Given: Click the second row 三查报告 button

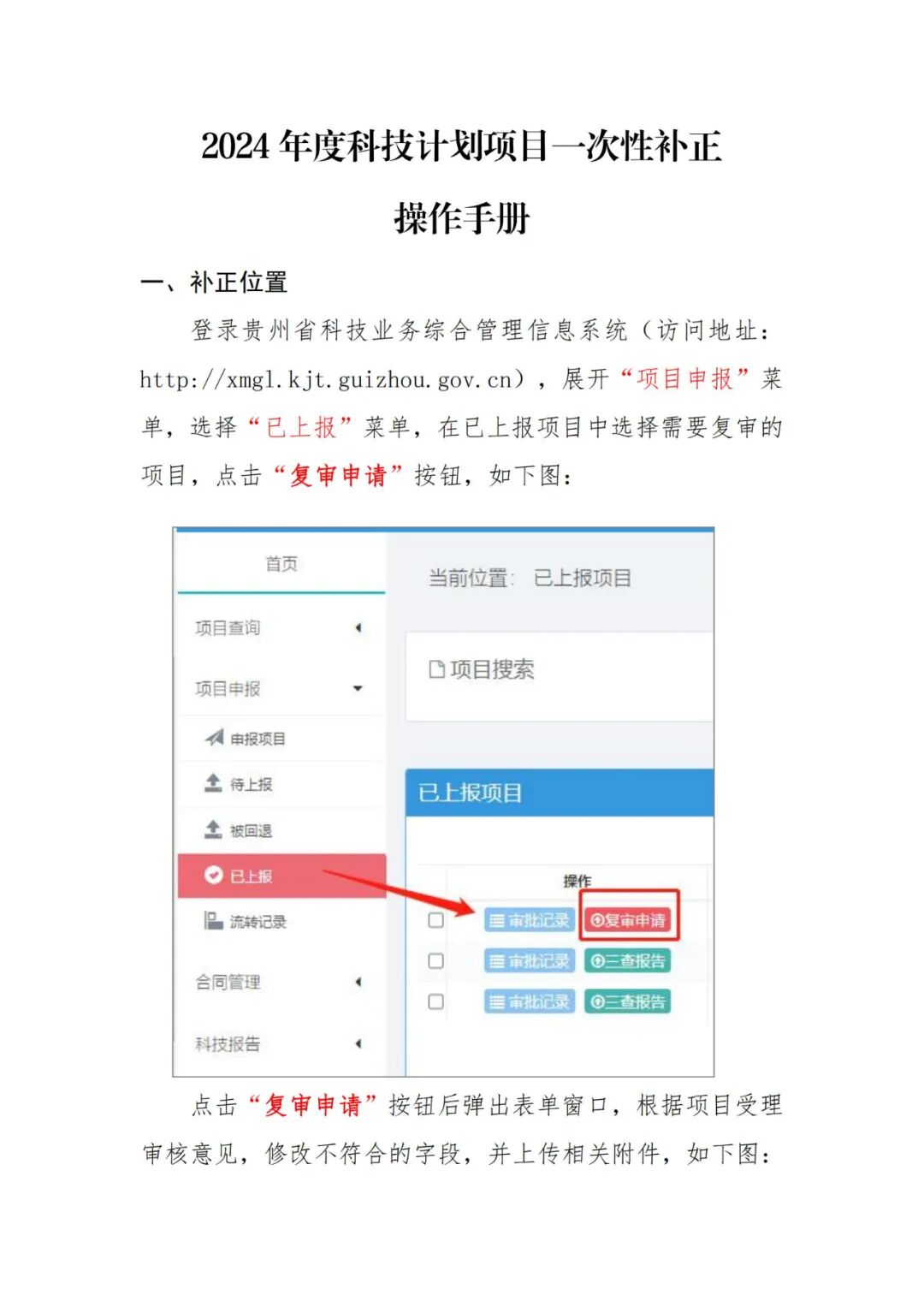Looking at the screenshot, I should pos(627,960).
